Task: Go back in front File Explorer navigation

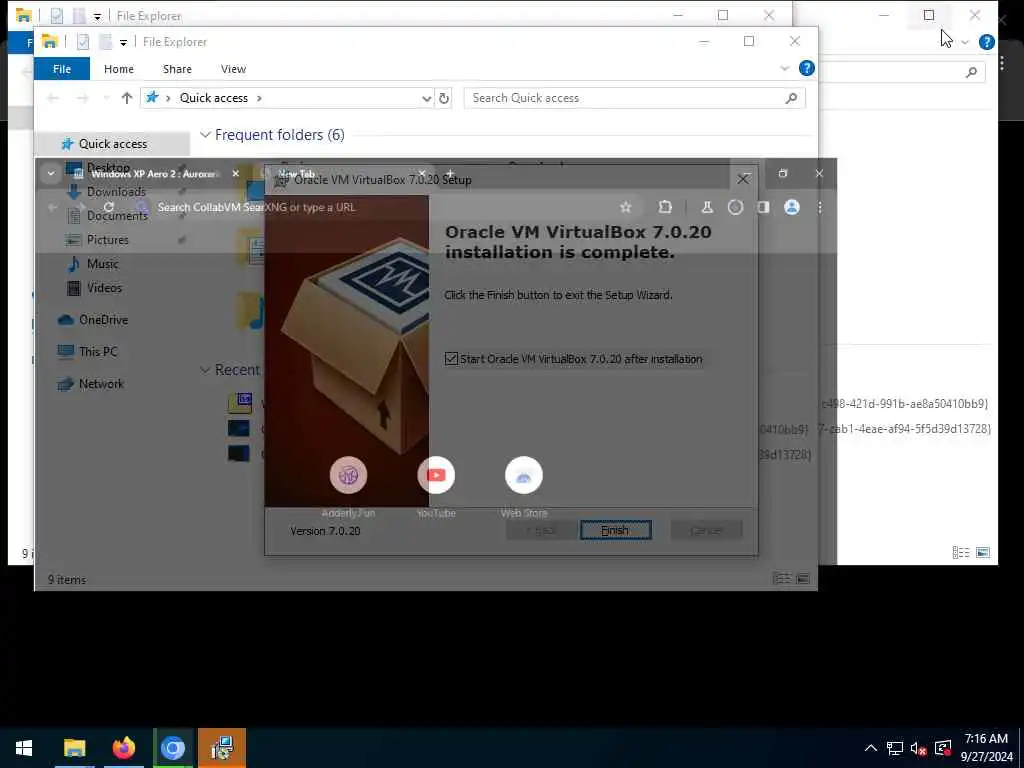Action: click(x=53, y=98)
